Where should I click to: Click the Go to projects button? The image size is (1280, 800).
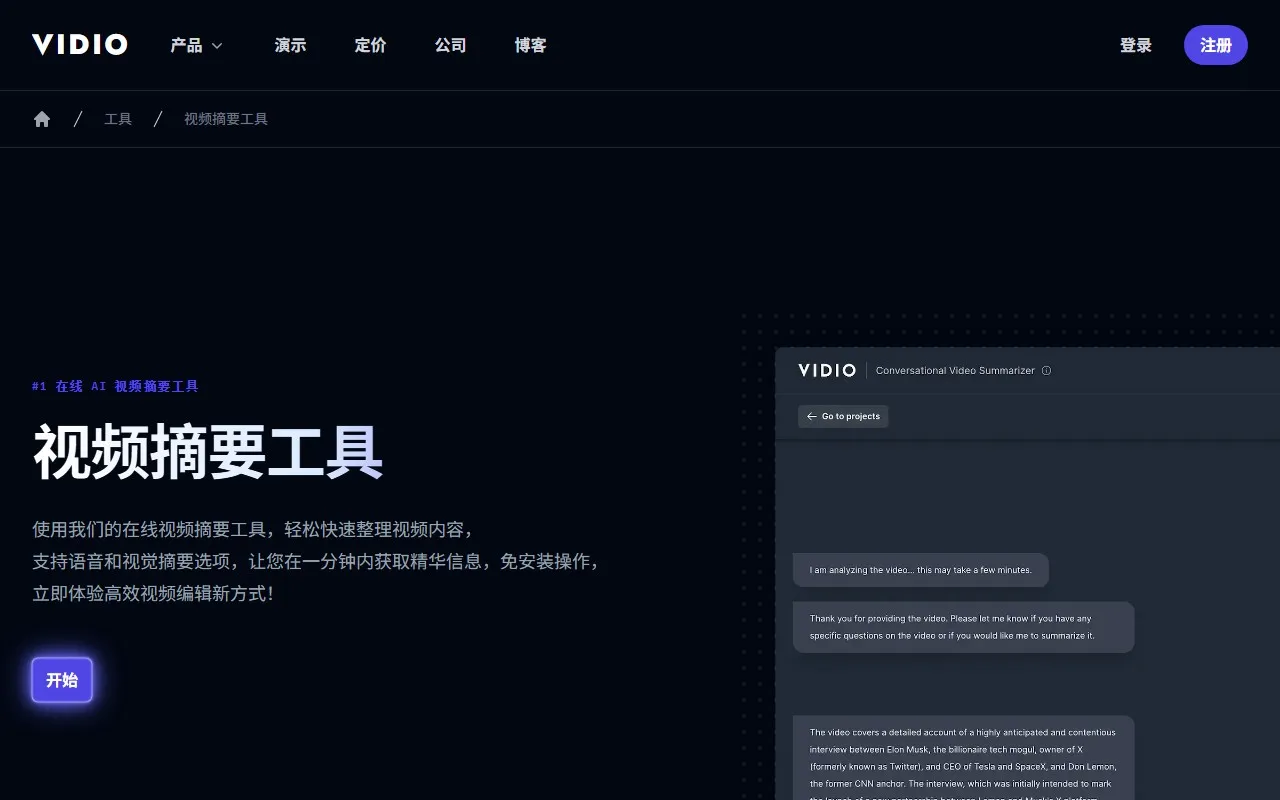[843, 416]
